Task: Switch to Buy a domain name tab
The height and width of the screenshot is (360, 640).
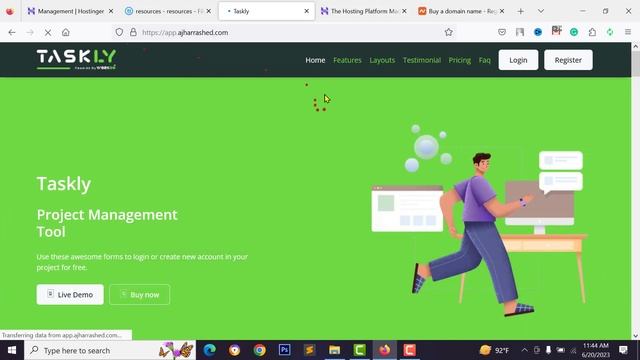Action: click(462, 11)
